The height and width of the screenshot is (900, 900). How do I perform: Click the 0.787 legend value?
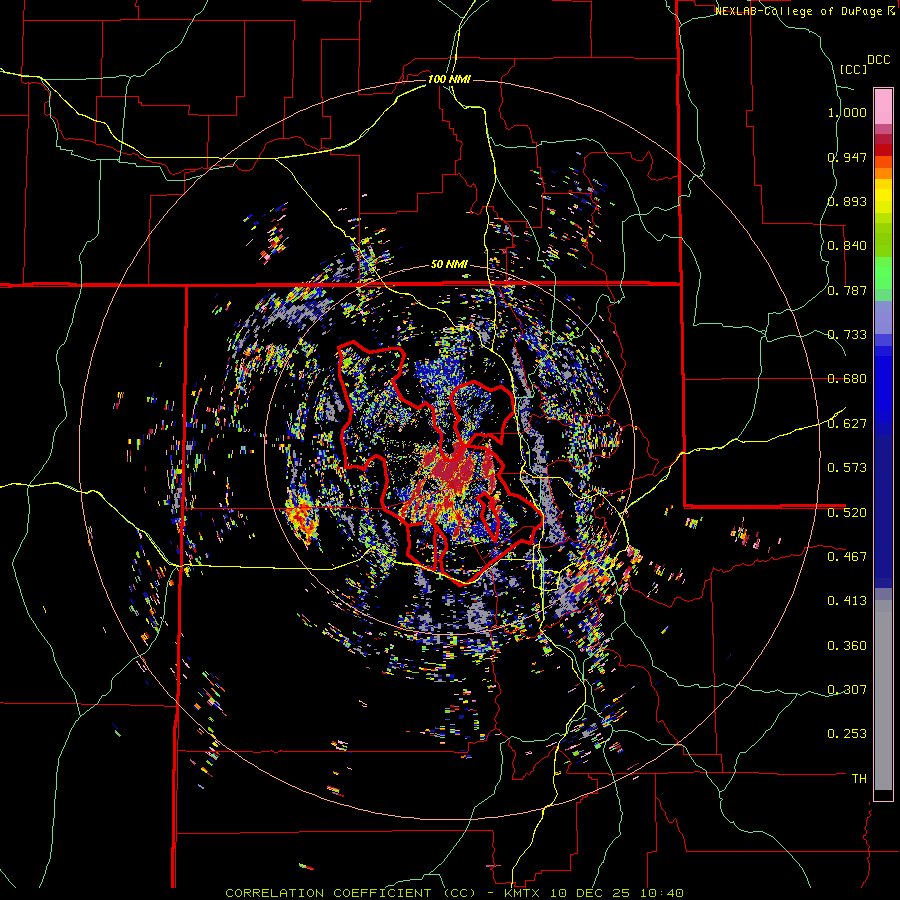(x=847, y=290)
